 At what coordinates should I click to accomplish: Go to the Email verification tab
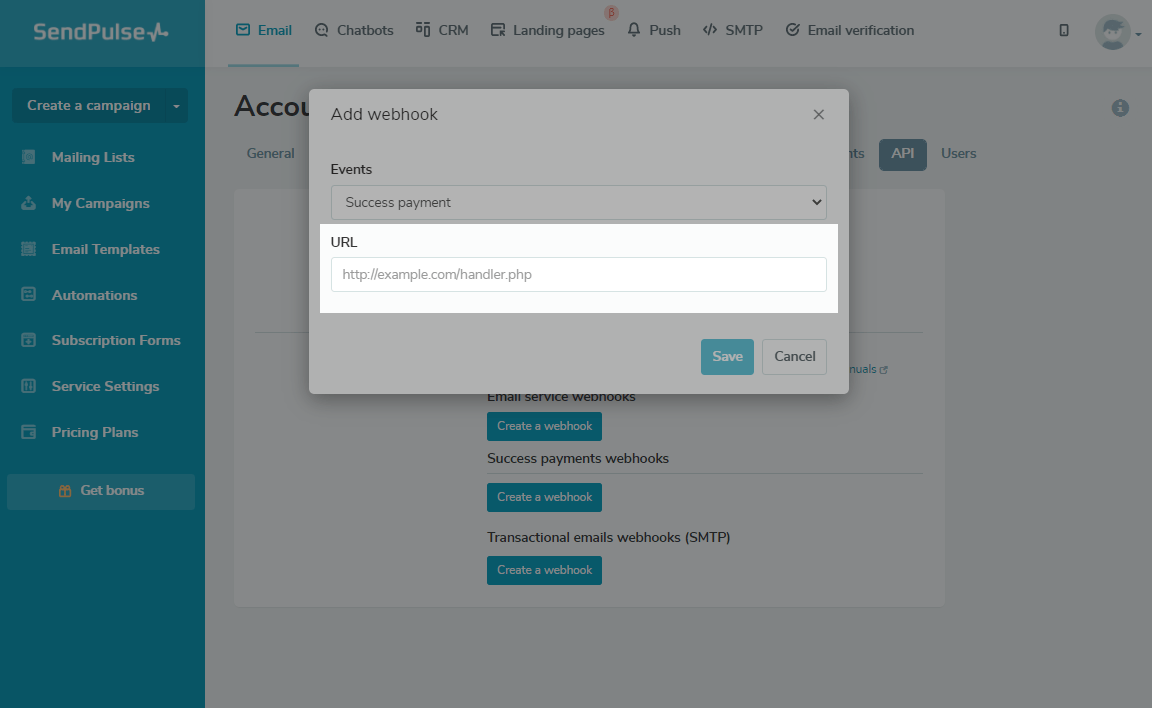(850, 30)
